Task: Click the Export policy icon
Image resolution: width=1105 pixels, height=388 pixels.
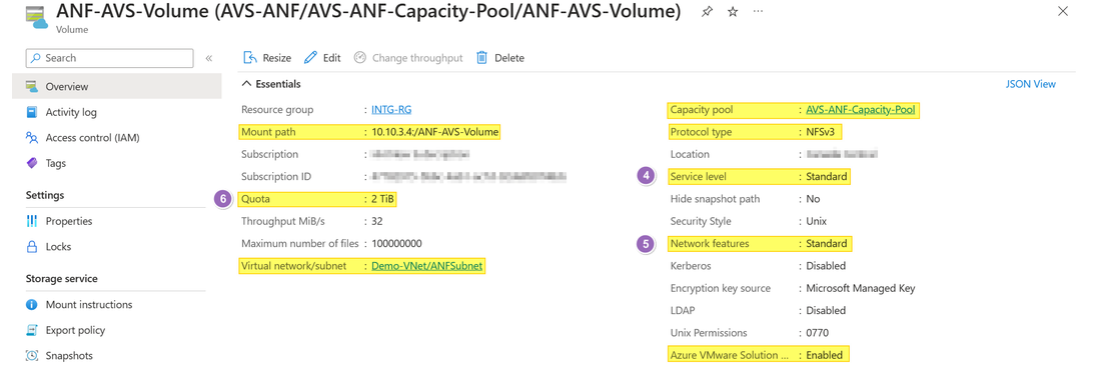Action: coord(31,330)
